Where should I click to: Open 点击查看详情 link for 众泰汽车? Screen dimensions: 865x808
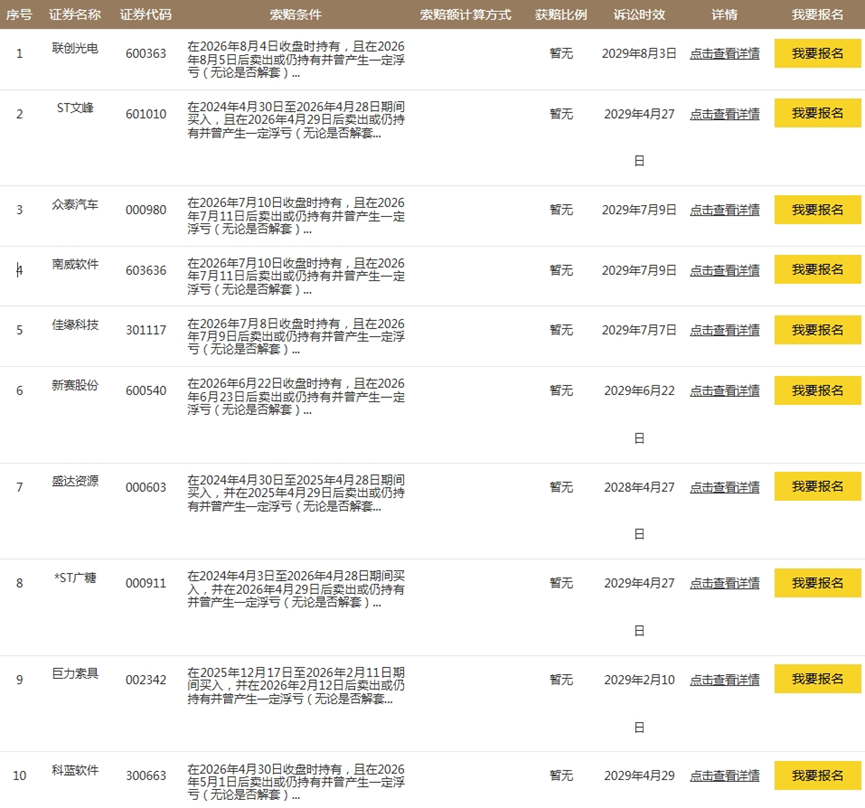[724, 210]
